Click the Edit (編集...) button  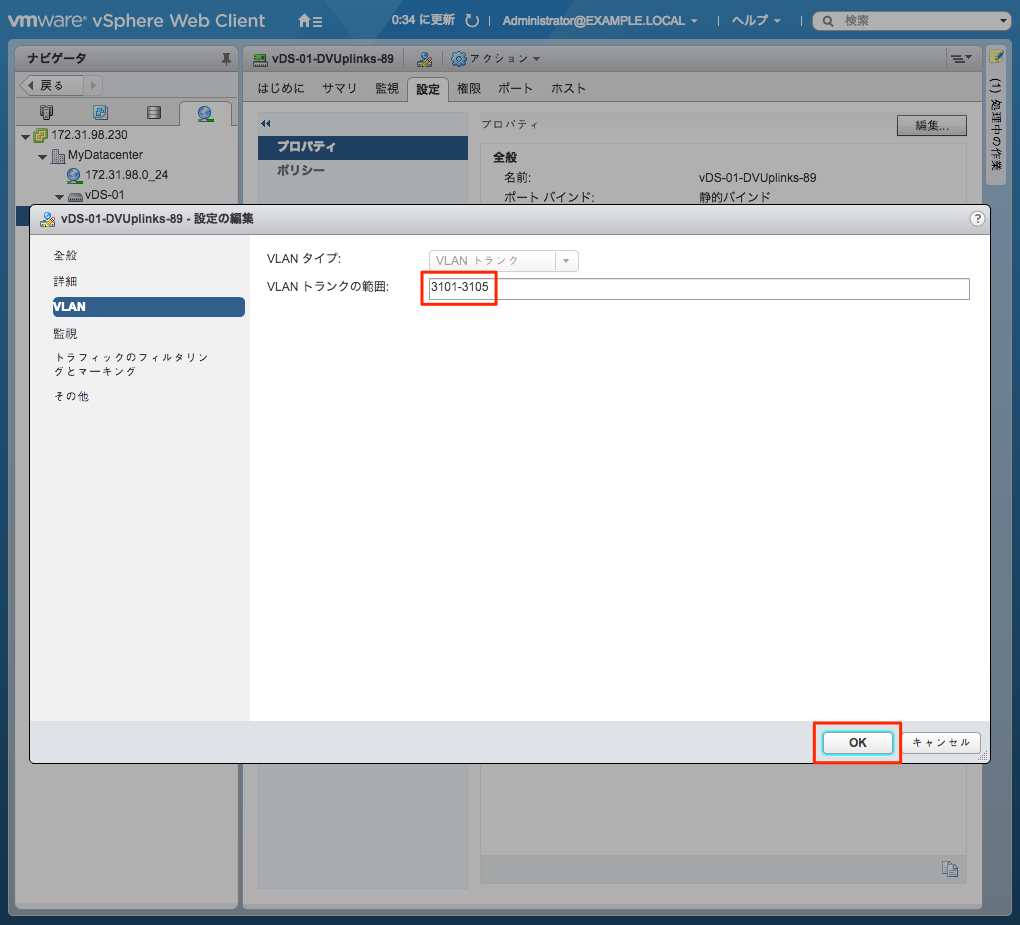point(932,126)
